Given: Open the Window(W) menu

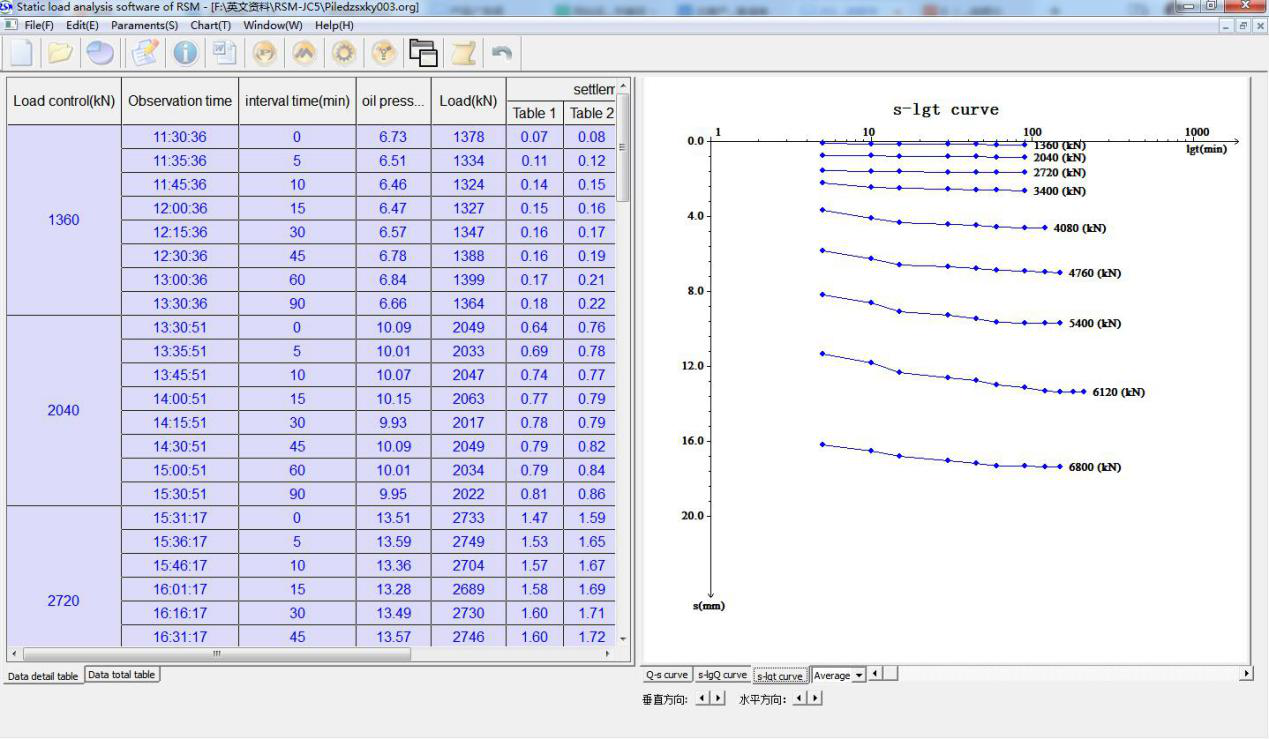Looking at the screenshot, I should 273,25.
